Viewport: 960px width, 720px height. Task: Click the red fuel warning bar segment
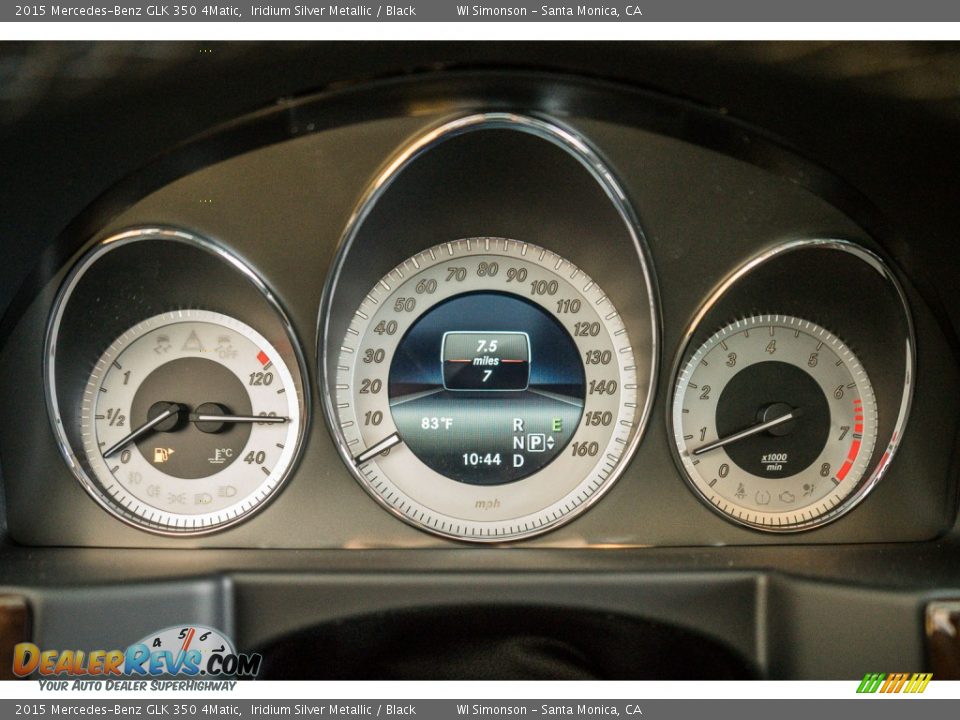click(x=262, y=357)
